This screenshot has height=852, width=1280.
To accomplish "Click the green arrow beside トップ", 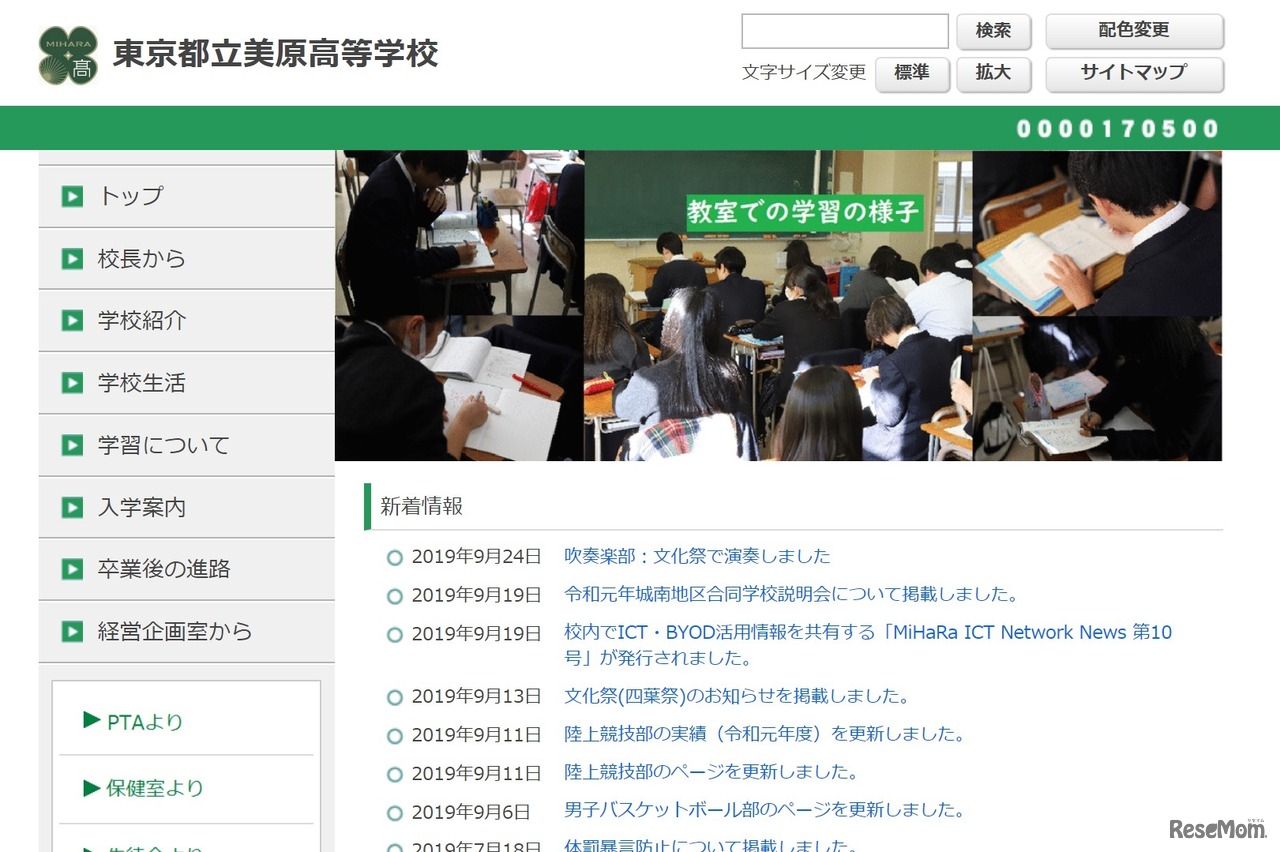I will pyautogui.click(x=71, y=196).
